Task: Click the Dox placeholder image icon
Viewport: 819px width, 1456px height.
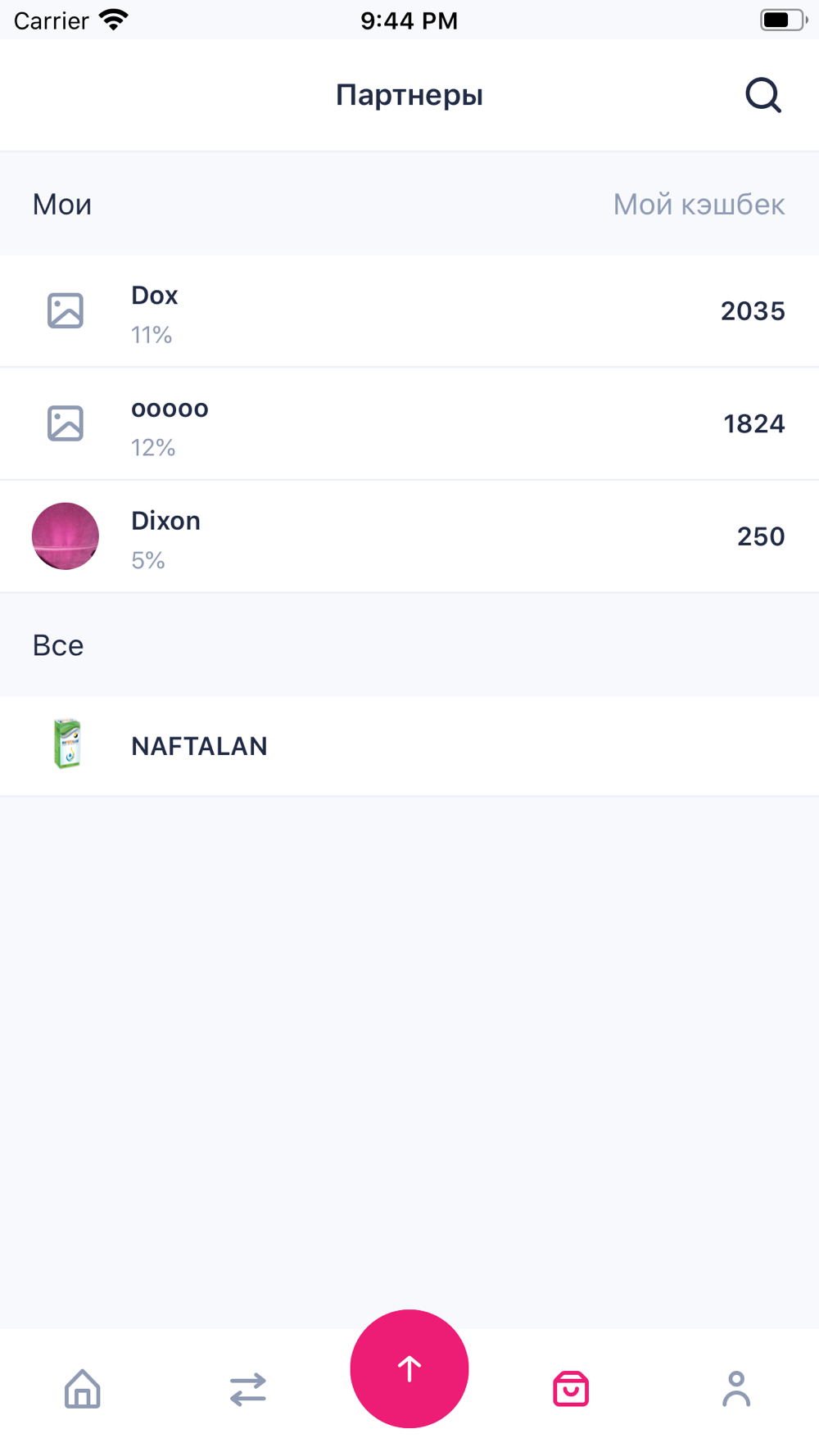Action: (66, 310)
